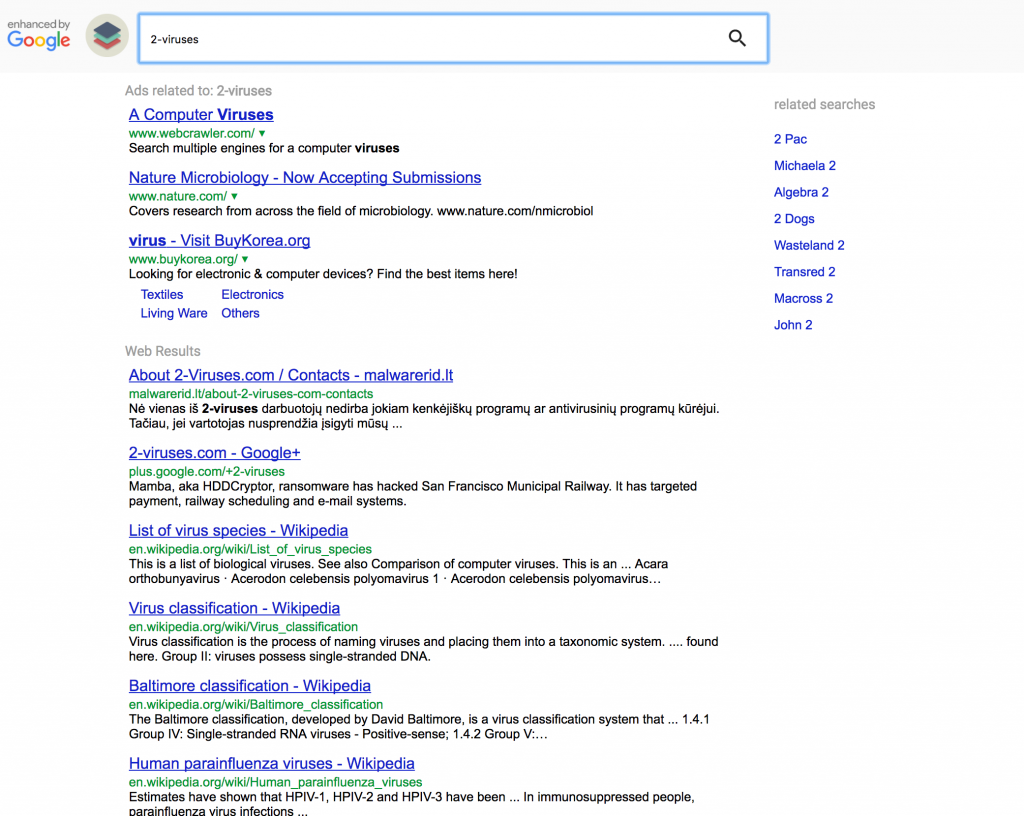Click the 'Mamba, aka HDDCryptor' snippet text
Image resolution: width=1024 pixels, height=816 pixels.
click(413, 494)
